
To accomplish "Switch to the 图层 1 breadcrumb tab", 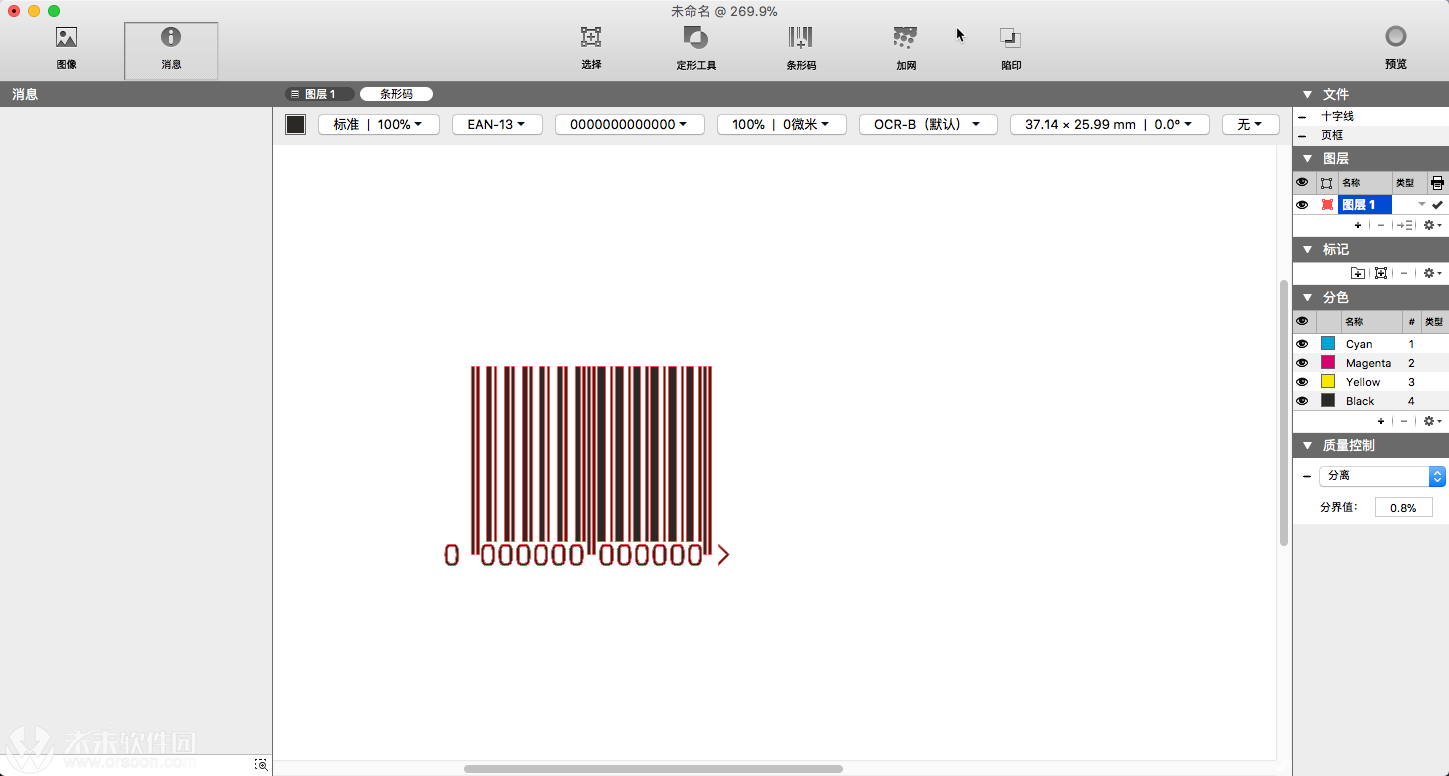I will tap(319, 94).
